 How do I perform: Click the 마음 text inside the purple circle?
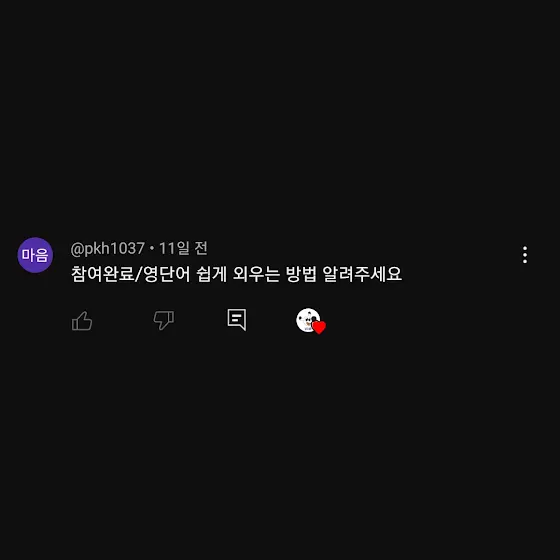(x=35, y=255)
